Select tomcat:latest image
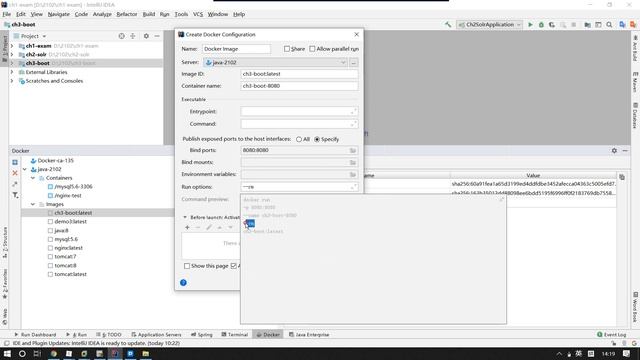The image size is (640, 360). [x=71, y=274]
